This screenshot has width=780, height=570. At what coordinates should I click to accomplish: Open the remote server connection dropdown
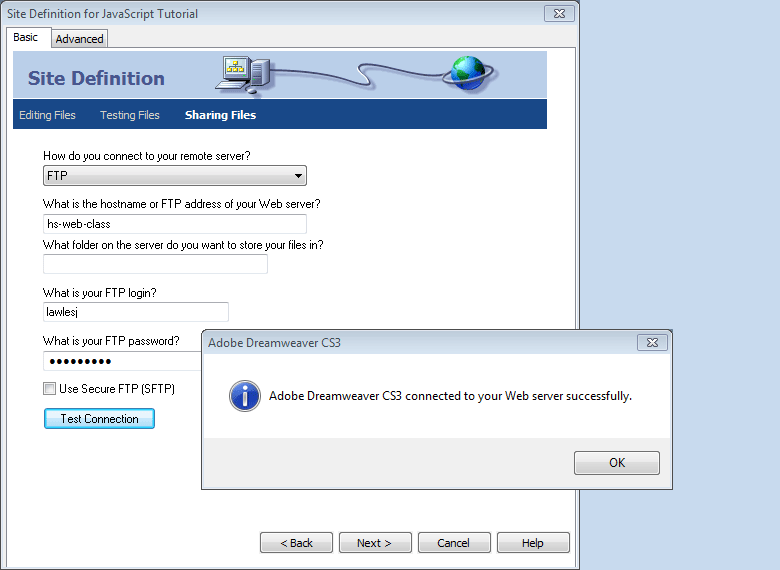click(x=175, y=176)
